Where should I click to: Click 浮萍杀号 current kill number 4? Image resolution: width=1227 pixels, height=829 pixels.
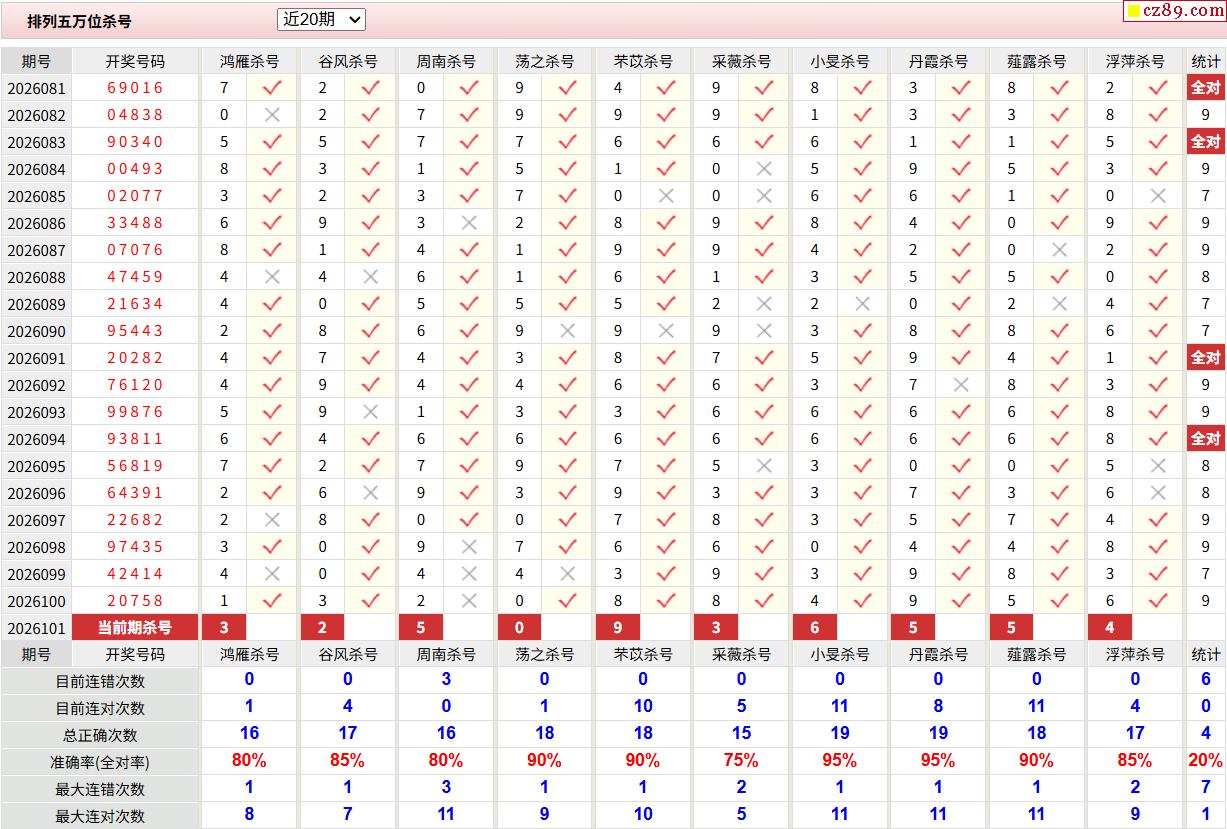point(1110,628)
